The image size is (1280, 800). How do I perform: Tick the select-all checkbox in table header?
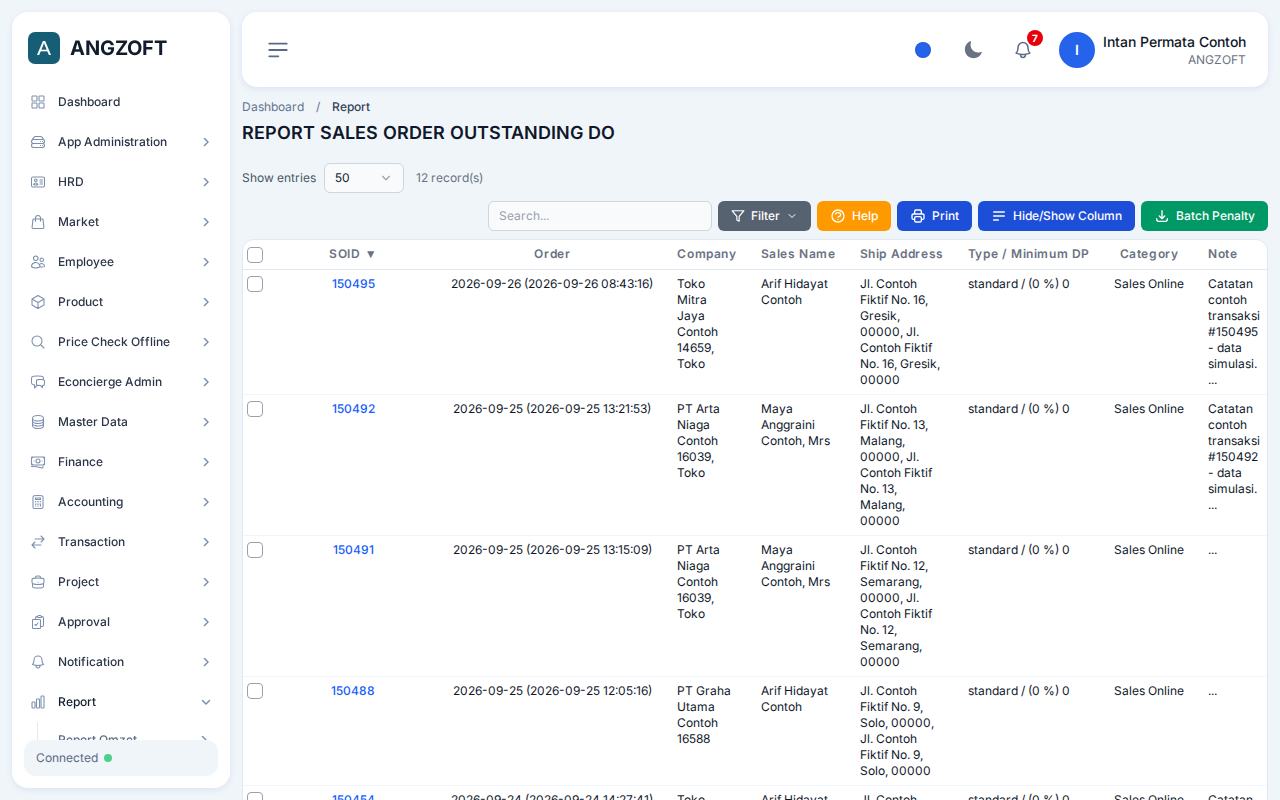[255, 255]
